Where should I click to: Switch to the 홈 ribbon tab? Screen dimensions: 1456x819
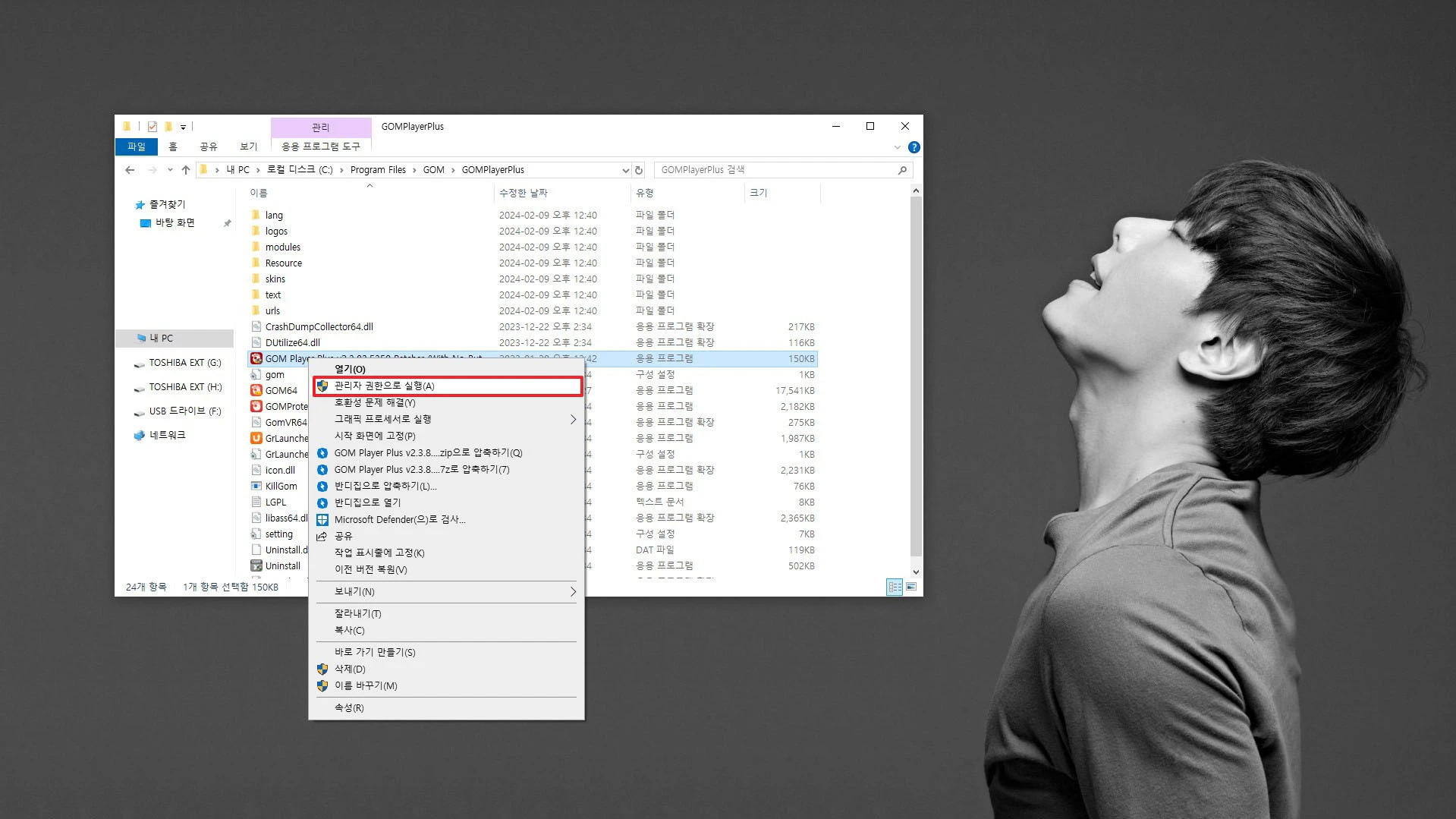click(x=173, y=146)
